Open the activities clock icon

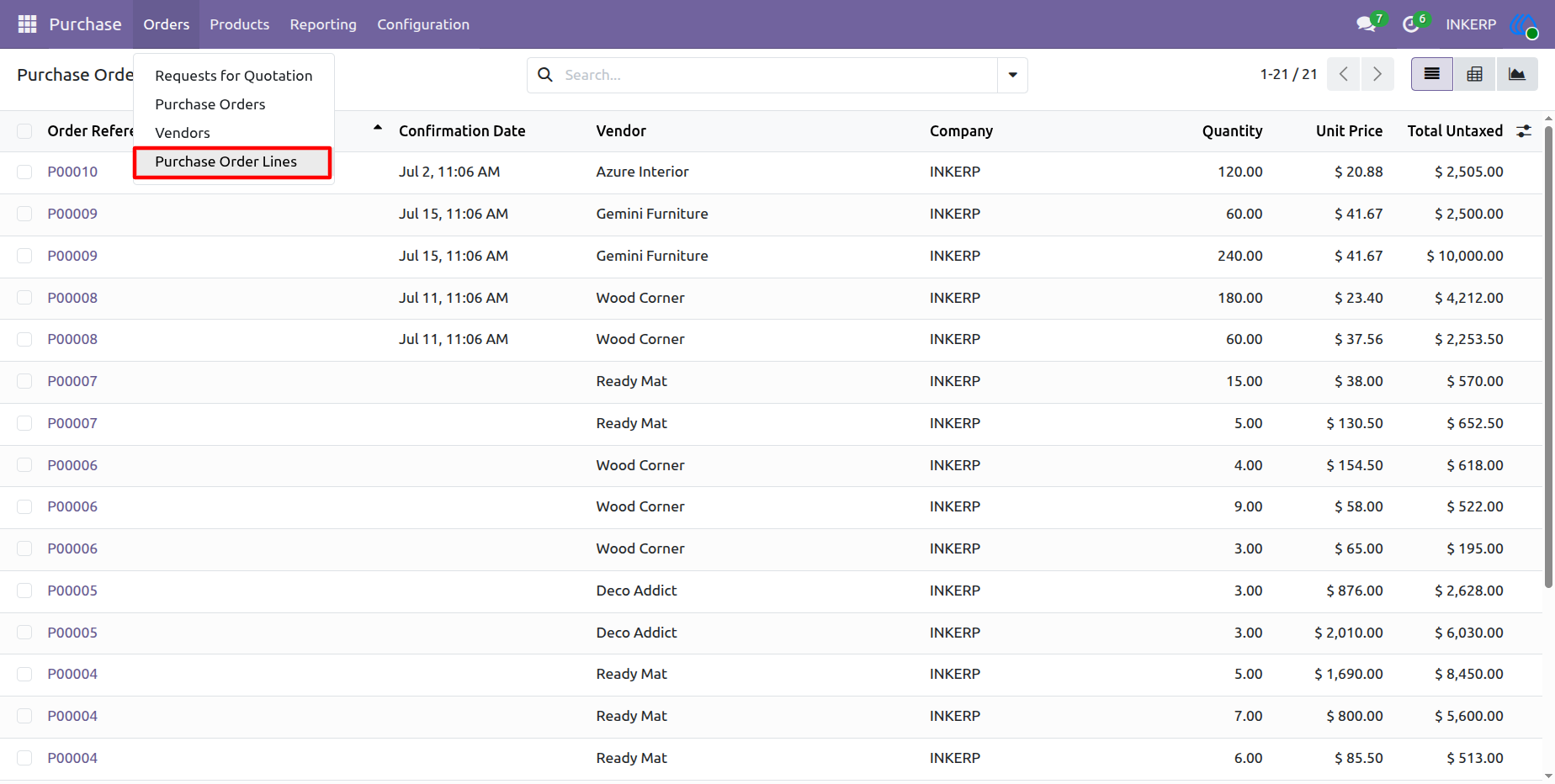coord(1411,24)
